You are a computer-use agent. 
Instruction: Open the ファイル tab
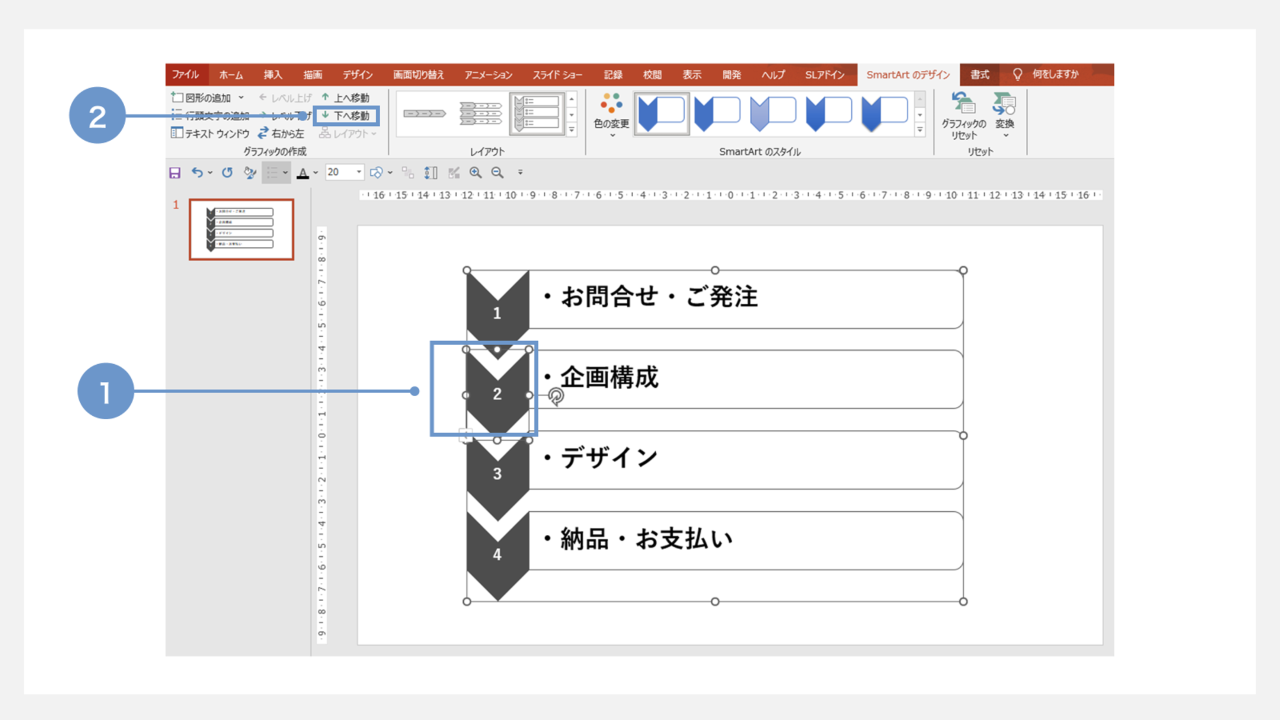[185, 75]
